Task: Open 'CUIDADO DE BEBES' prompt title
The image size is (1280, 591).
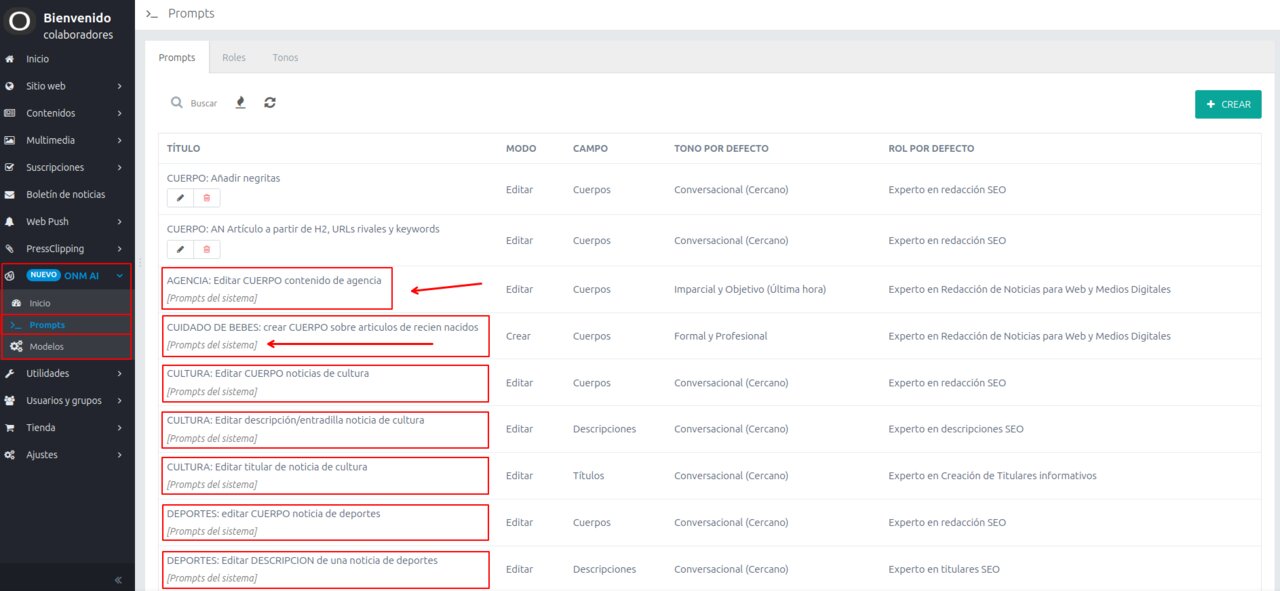Action: point(322,327)
